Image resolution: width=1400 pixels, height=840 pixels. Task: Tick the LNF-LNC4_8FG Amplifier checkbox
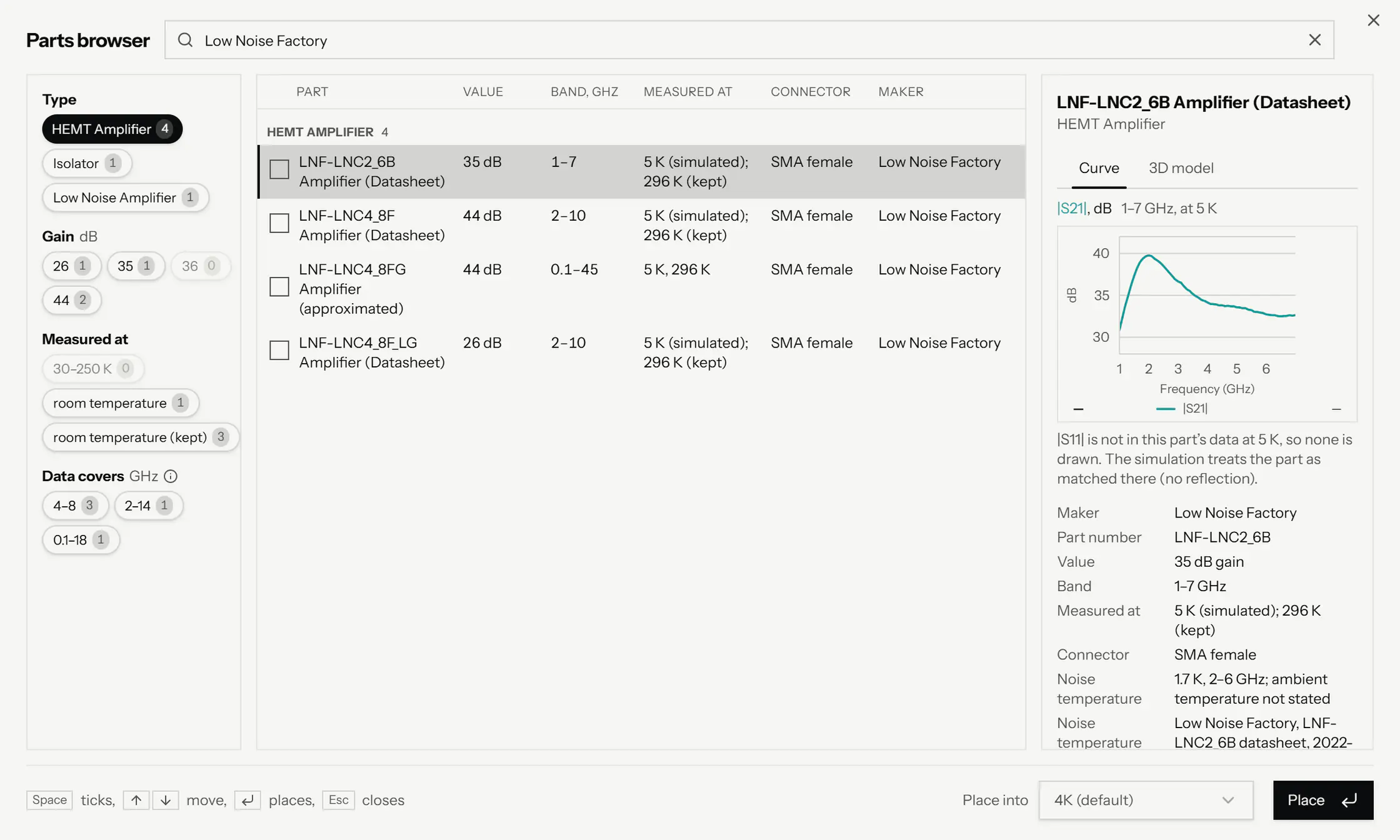[279, 287]
